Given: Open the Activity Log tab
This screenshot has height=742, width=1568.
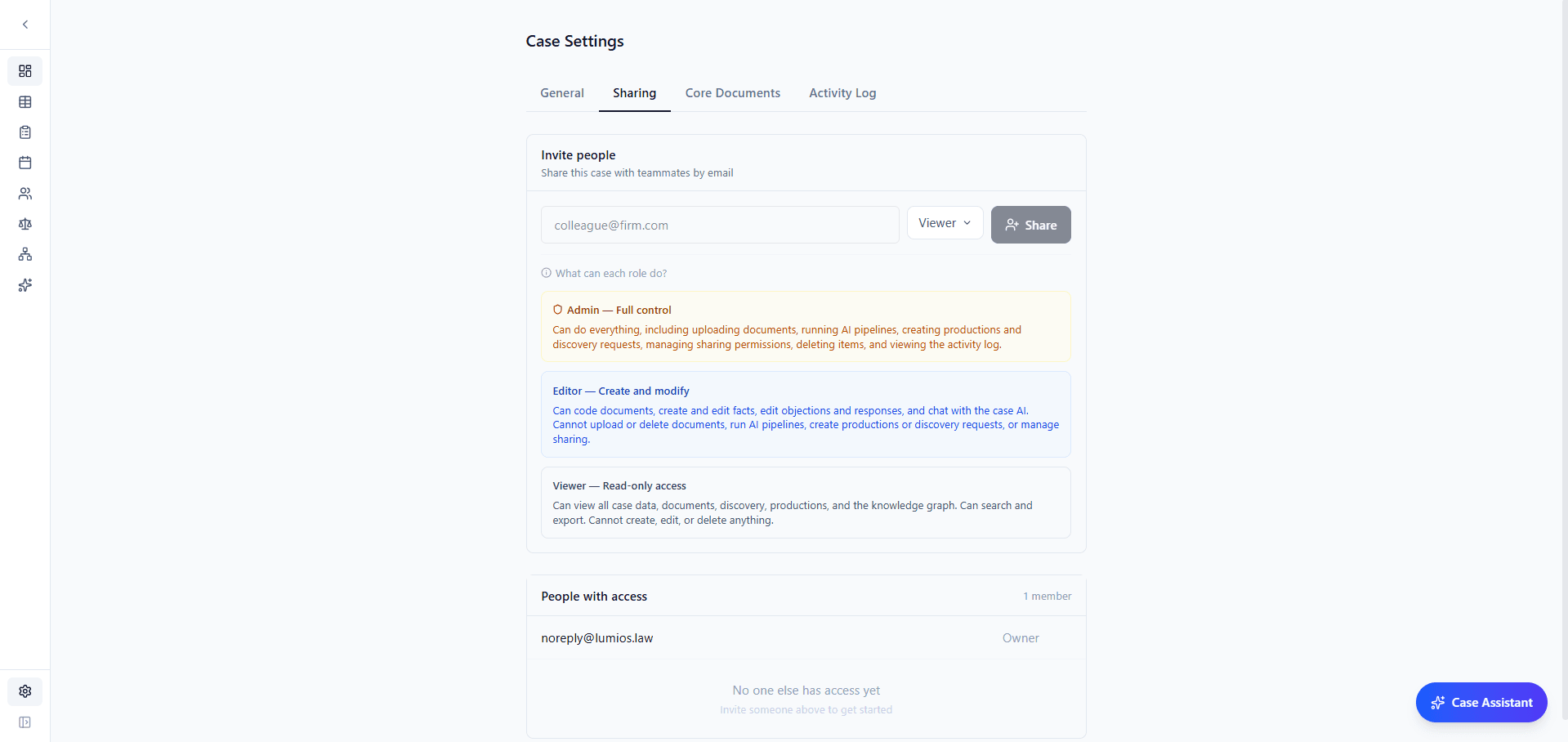Looking at the screenshot, I should click(842, 92).
